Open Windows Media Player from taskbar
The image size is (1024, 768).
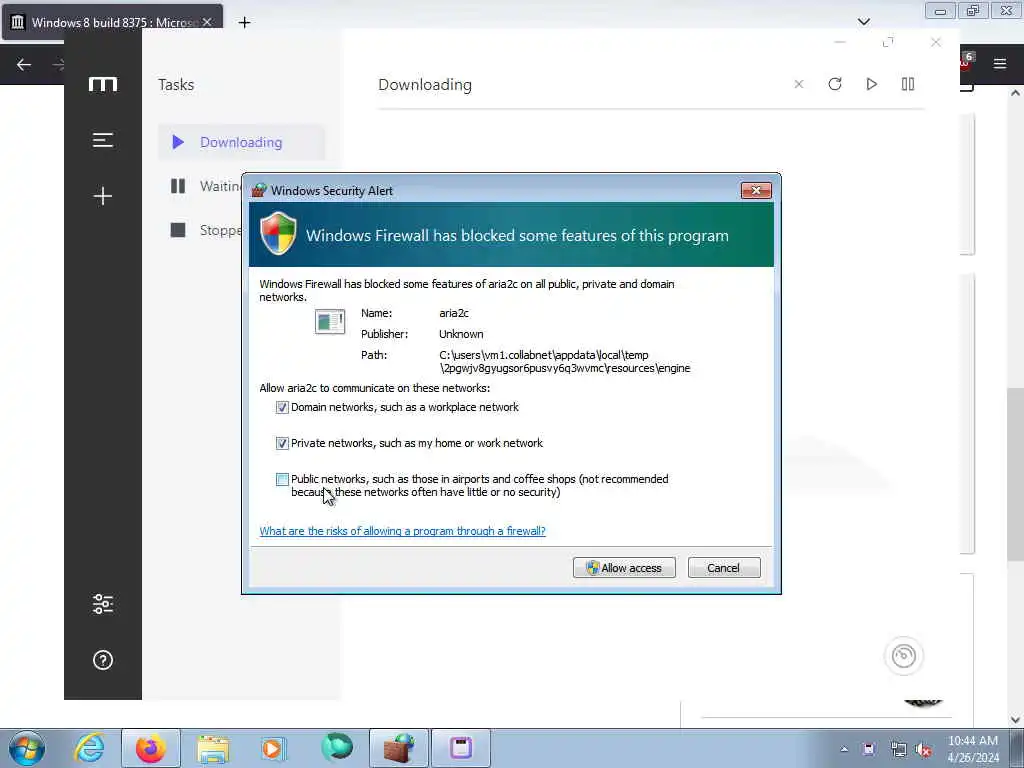273,748
